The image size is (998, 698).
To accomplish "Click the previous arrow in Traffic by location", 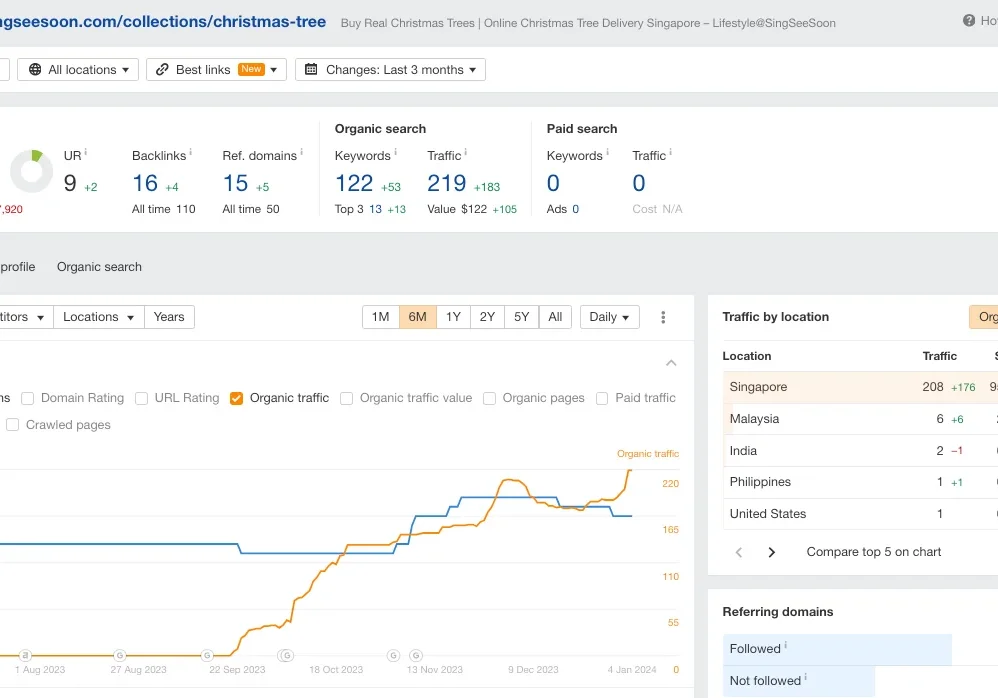I will click(739, 552).
